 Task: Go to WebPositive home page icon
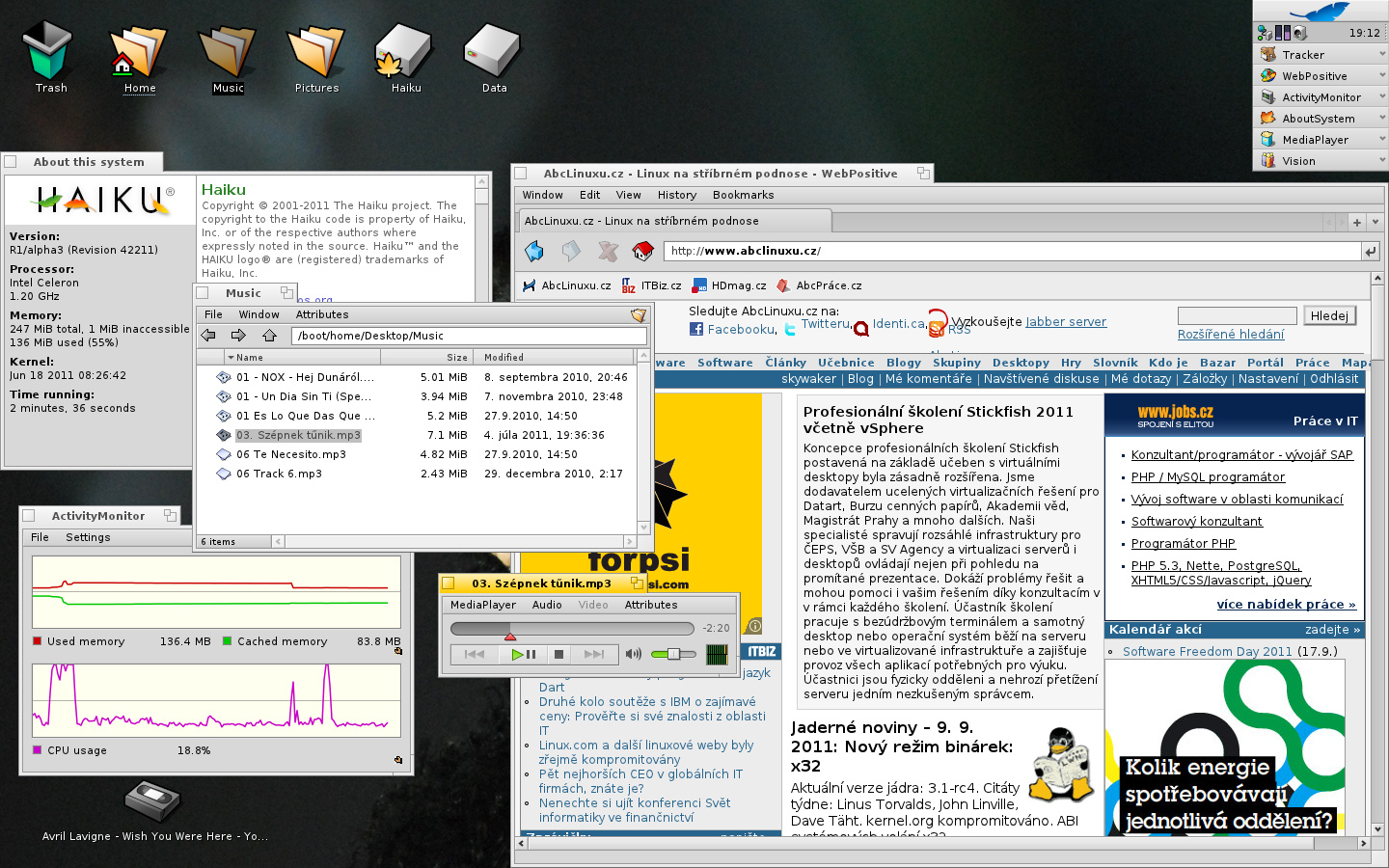tap(643, 251)
